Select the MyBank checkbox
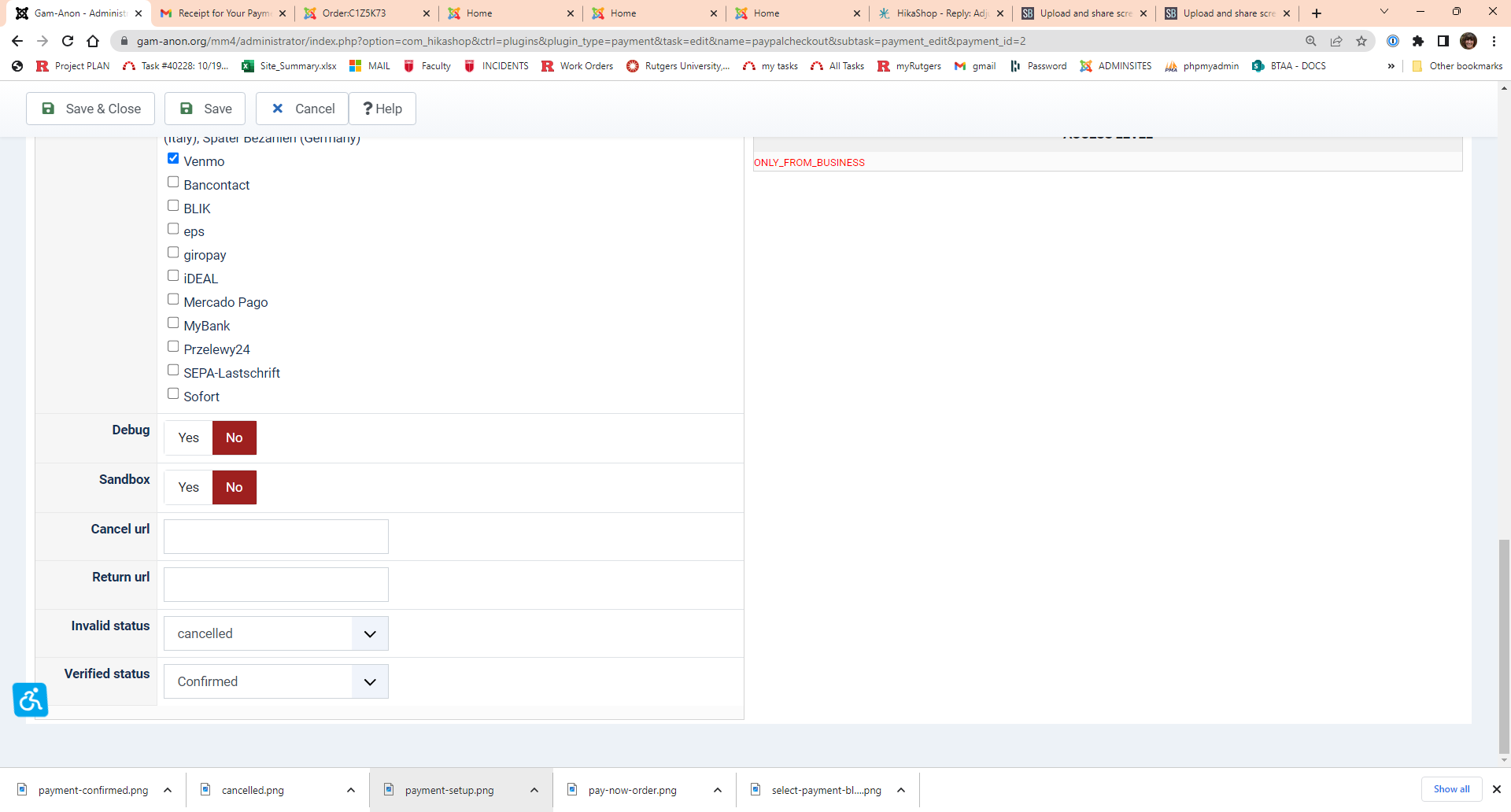 pos(173,323)
